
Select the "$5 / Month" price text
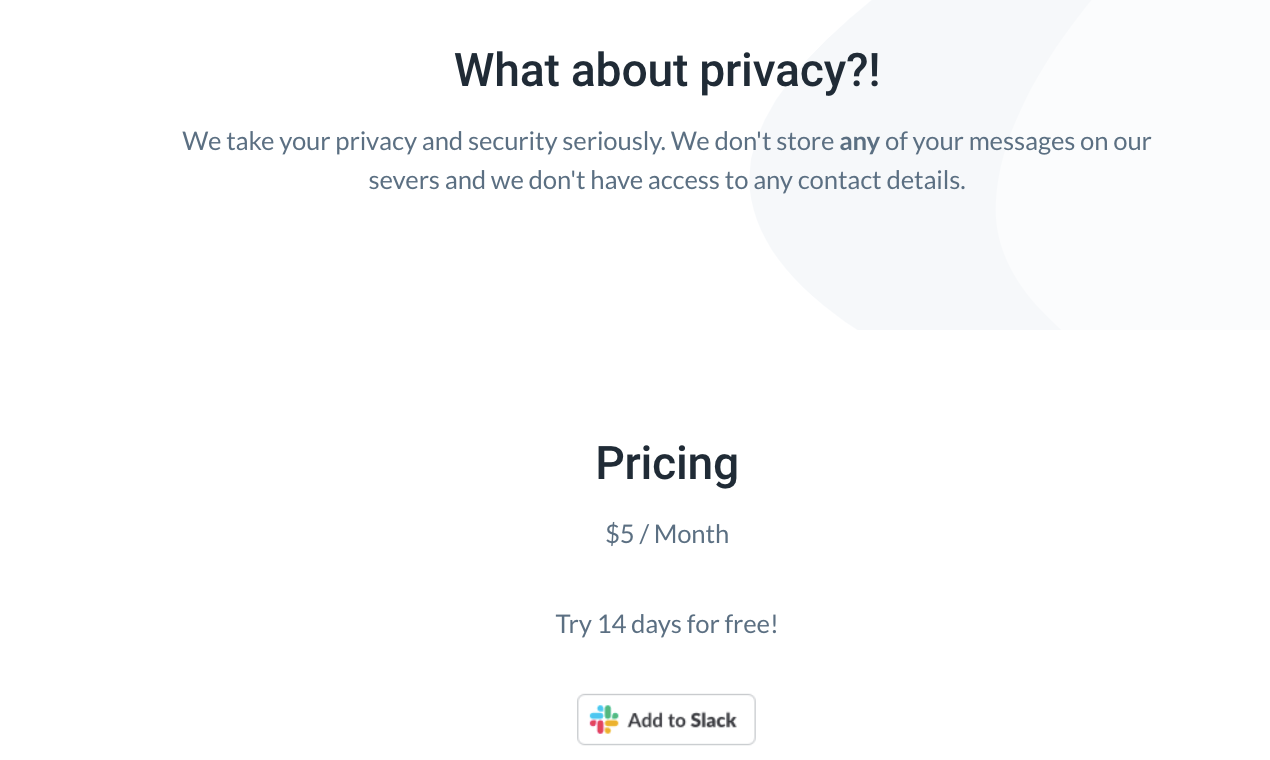click(667, 534)
